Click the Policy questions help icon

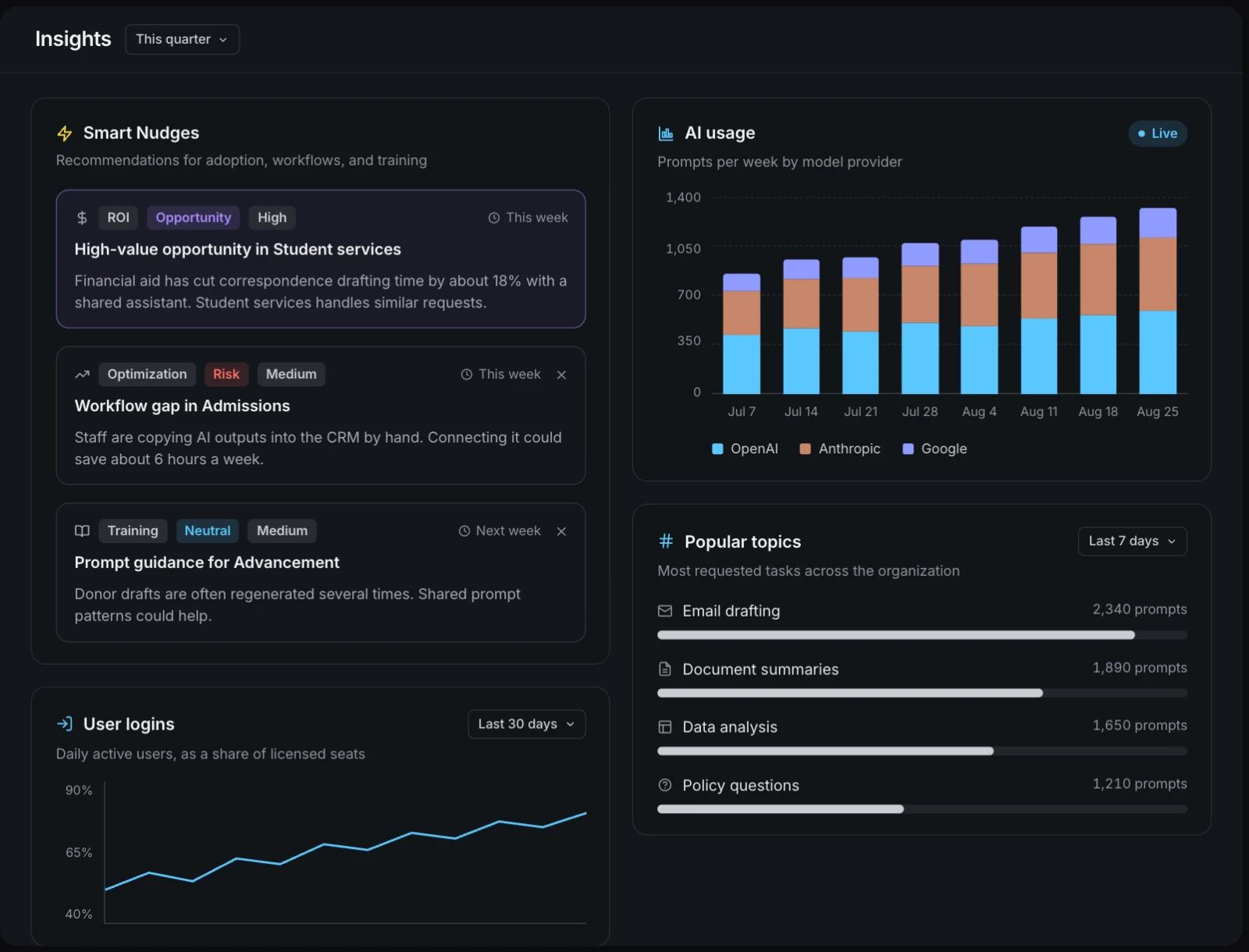(x=665, y=785)
